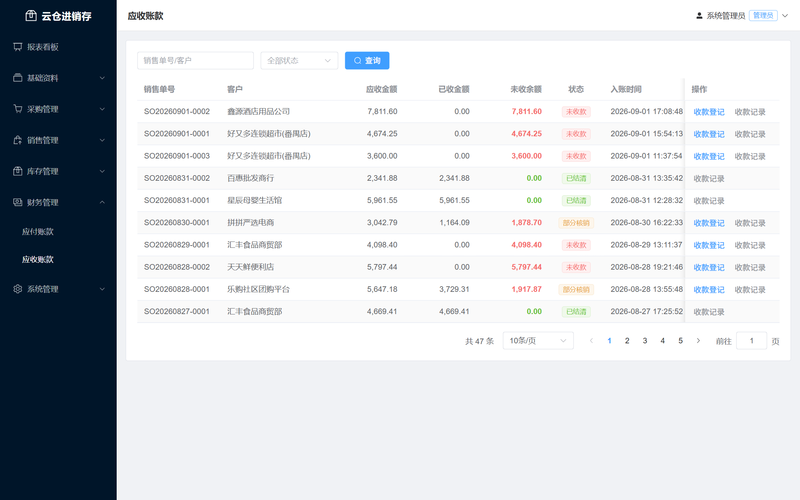Select 应付账款 in the sidebar
The image size is (800, 500).
click(x=38, y=232)
